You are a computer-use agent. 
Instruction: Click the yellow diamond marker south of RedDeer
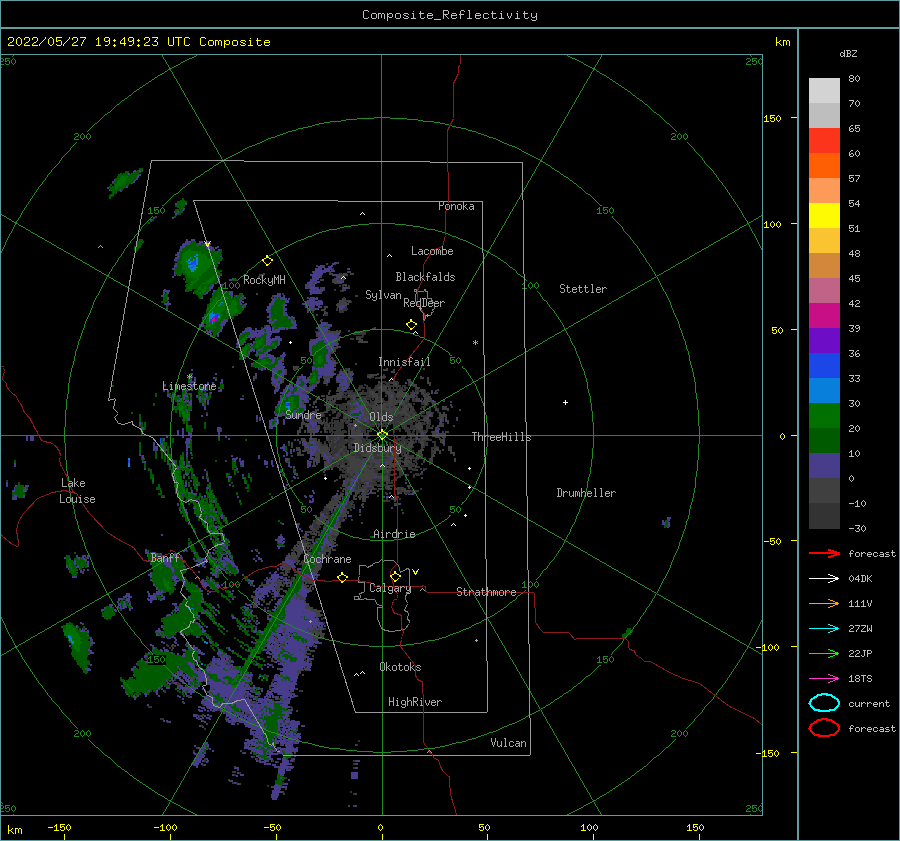pos(411,324)
